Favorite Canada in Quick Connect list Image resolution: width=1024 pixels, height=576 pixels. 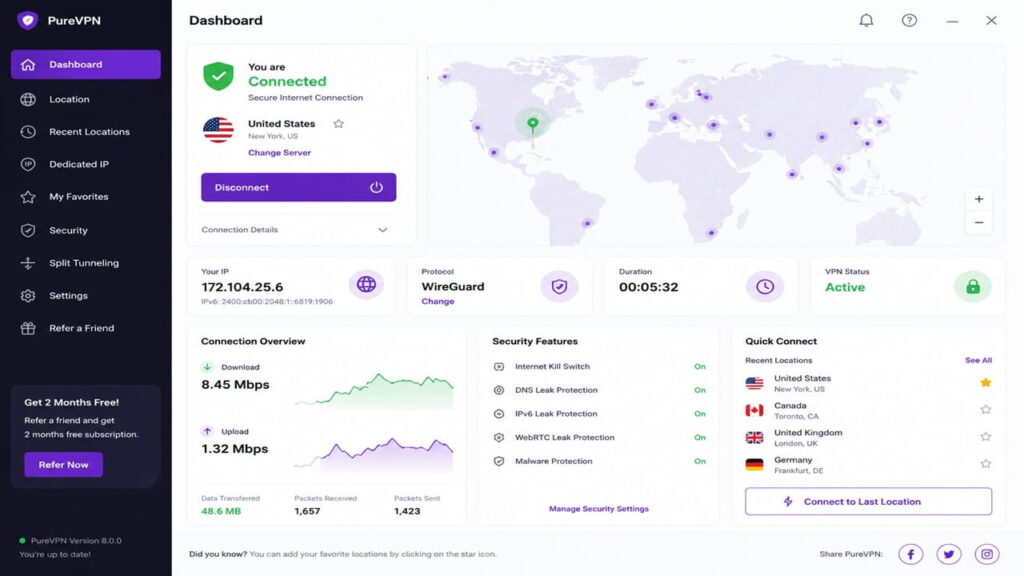click(x=985, y=409)
